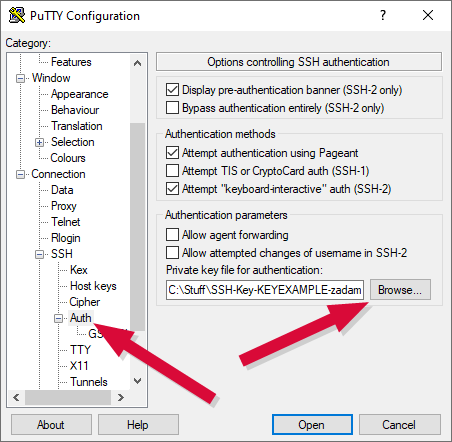Enable Allow agent forwarding checkbox
This screenshot has width=452, height=442.
(x=172, y=235)
